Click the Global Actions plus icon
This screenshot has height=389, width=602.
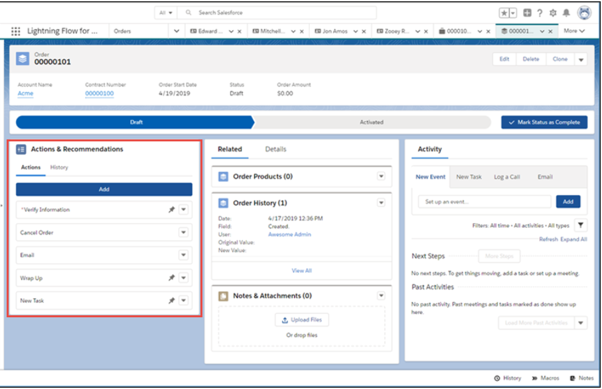[x=528, y=13]
